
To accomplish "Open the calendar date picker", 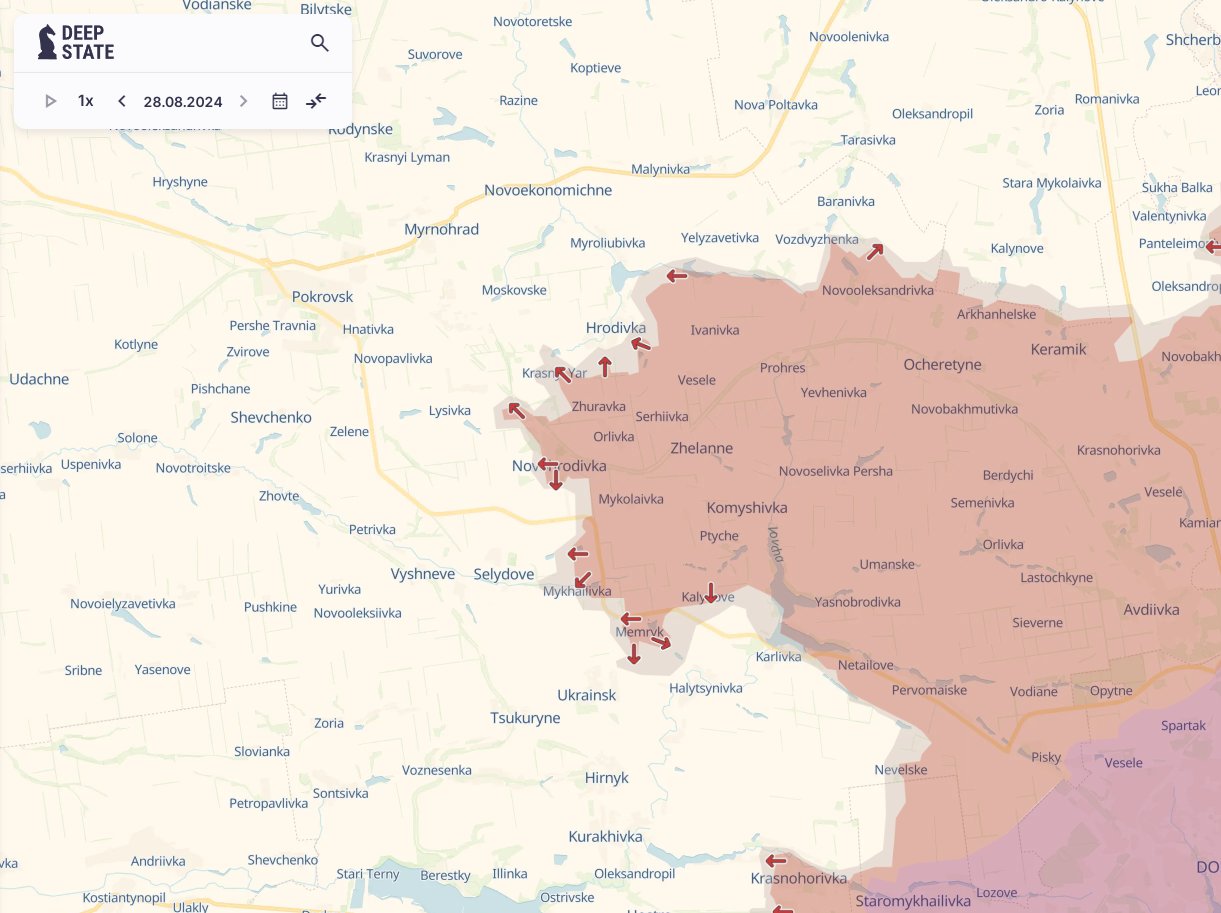I will [280, 101].
